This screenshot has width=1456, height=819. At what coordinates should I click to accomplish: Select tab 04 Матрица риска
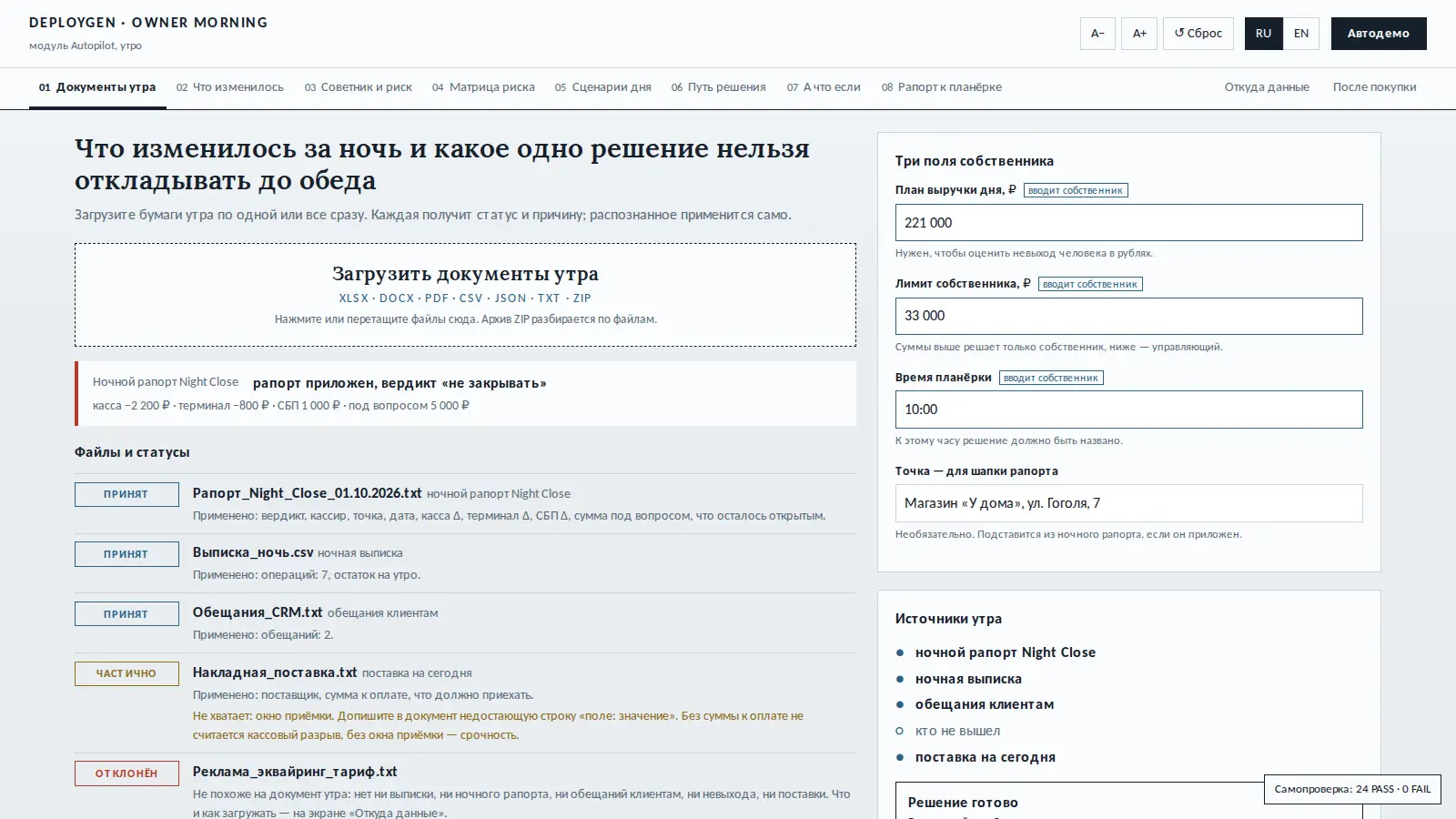(483, 87)
